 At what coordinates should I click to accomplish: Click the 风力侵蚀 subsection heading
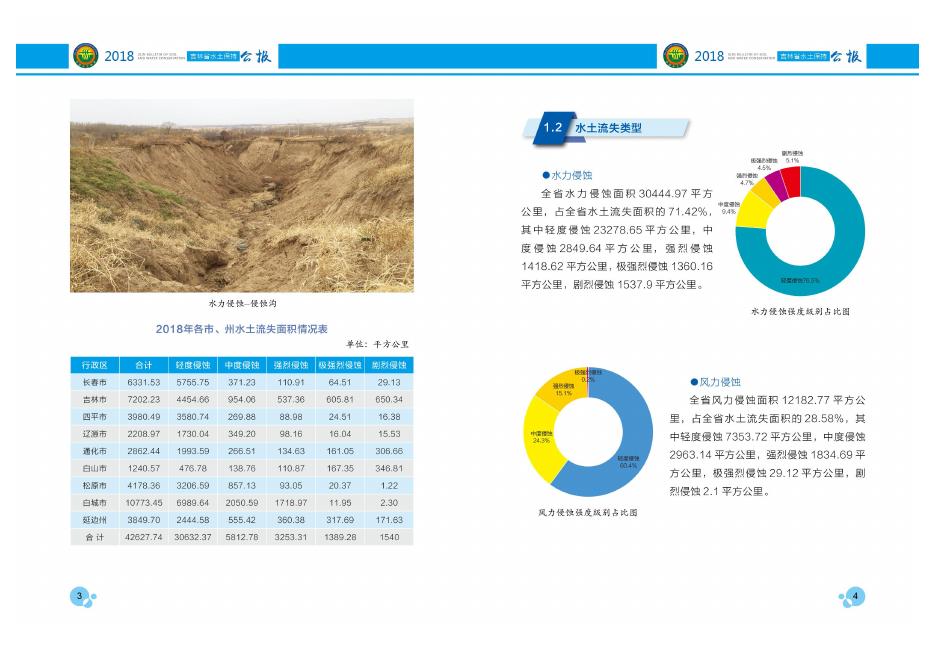tap(715, 382)
